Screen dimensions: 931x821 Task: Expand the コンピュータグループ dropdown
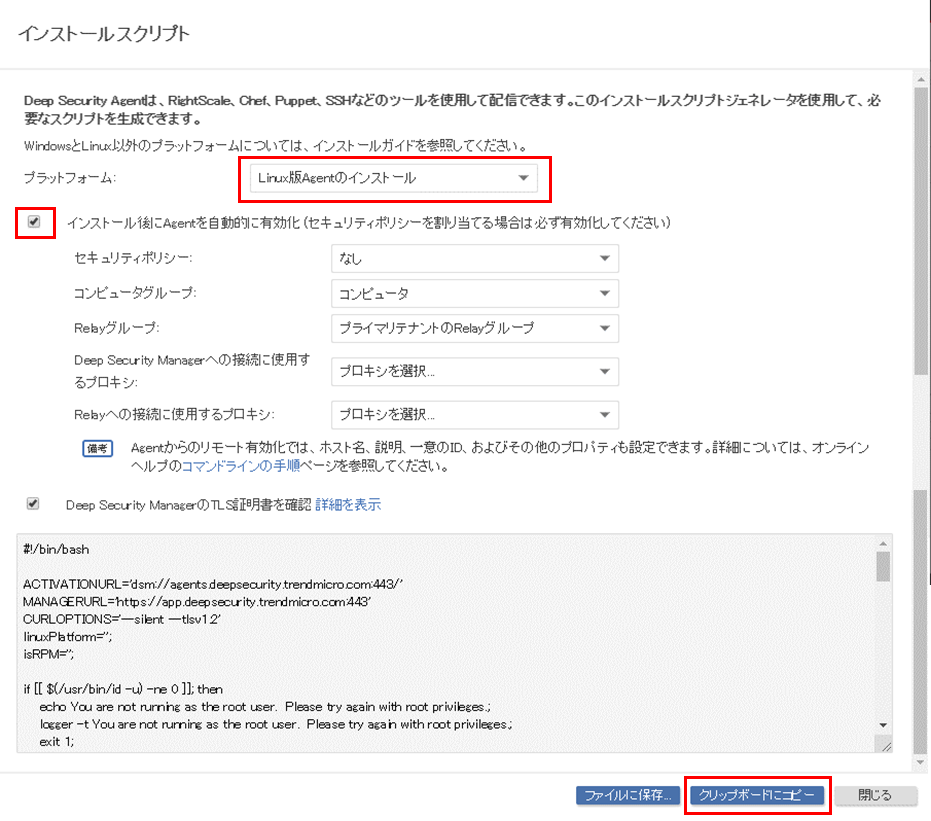(474, 294)
